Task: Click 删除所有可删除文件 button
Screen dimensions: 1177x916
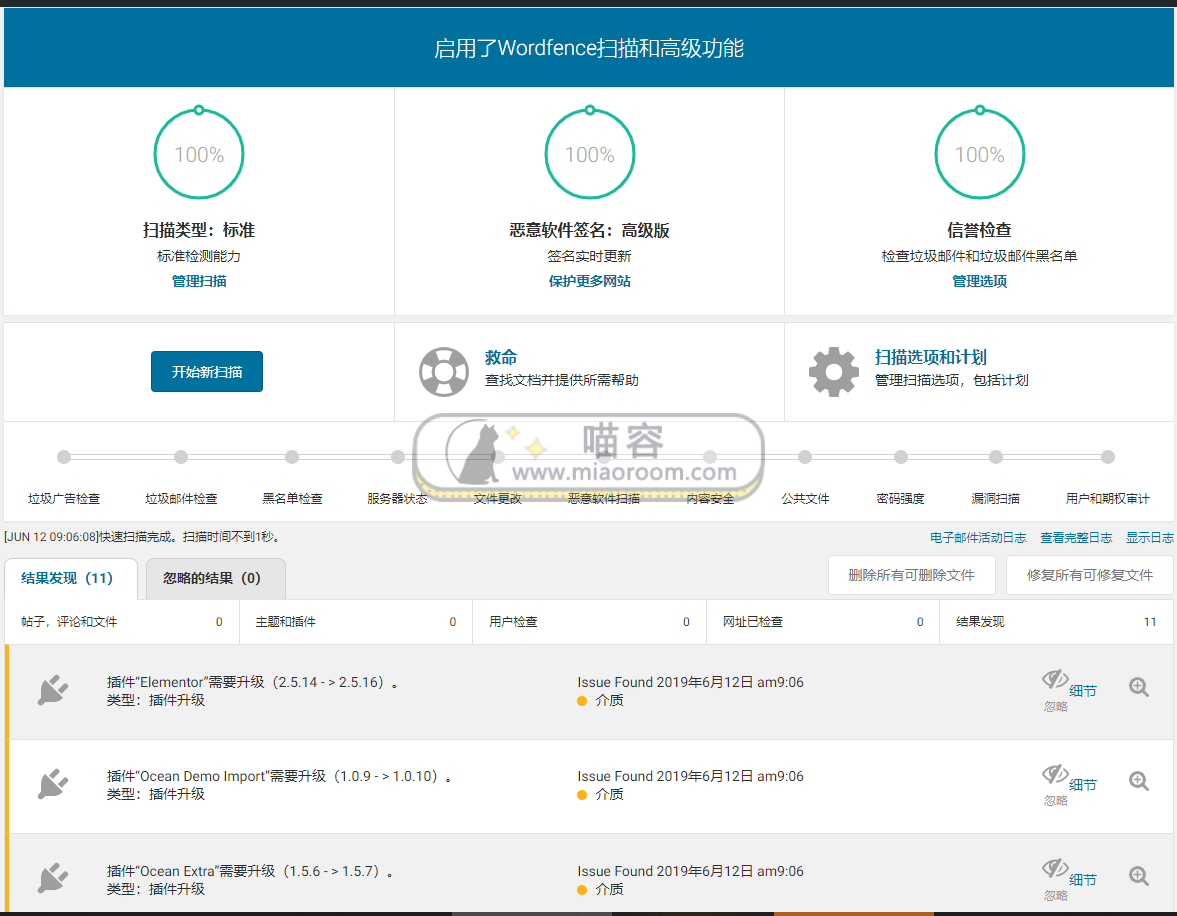Action: pos(911,575)
